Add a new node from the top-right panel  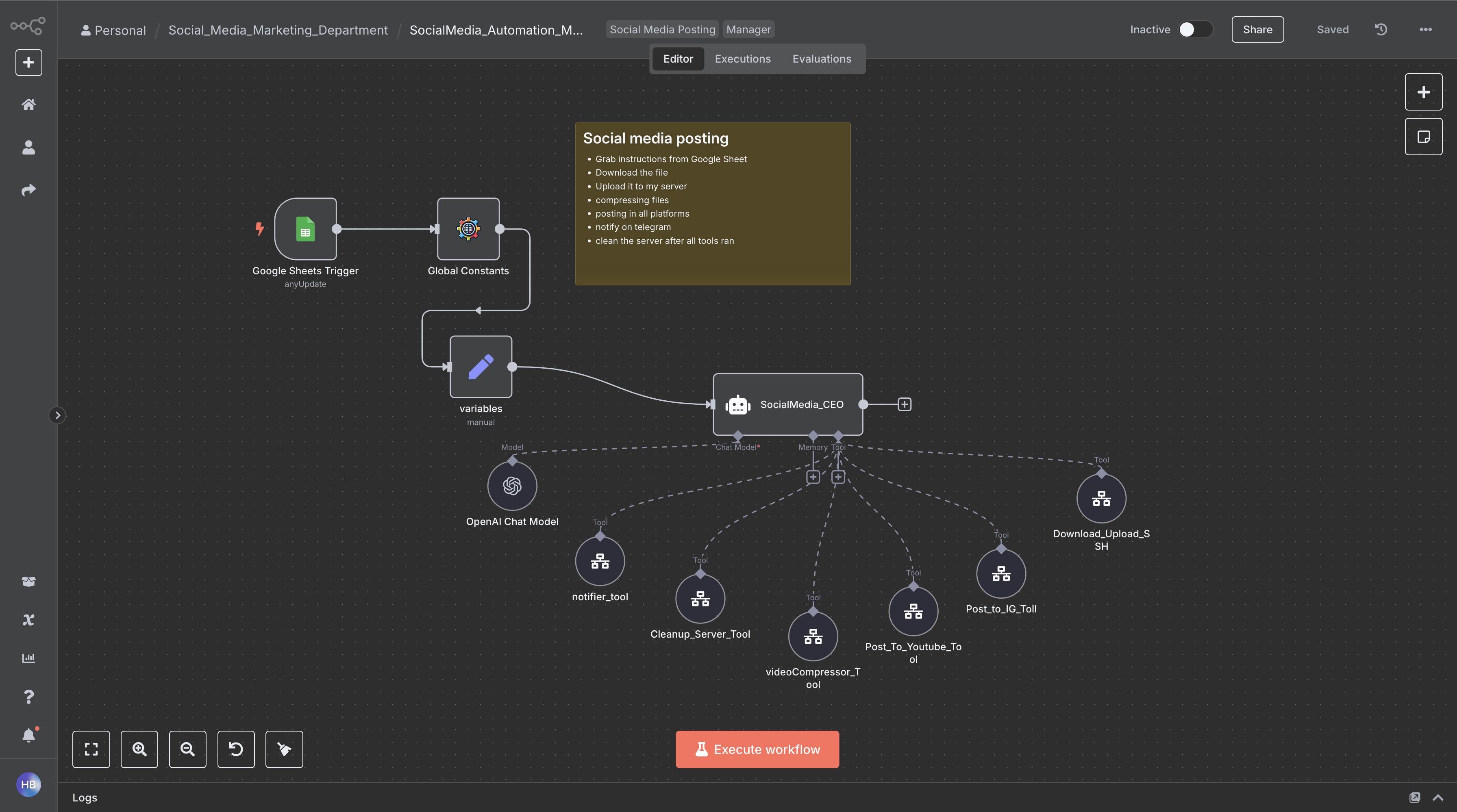pyautogui.click(x=1424, y=91)
